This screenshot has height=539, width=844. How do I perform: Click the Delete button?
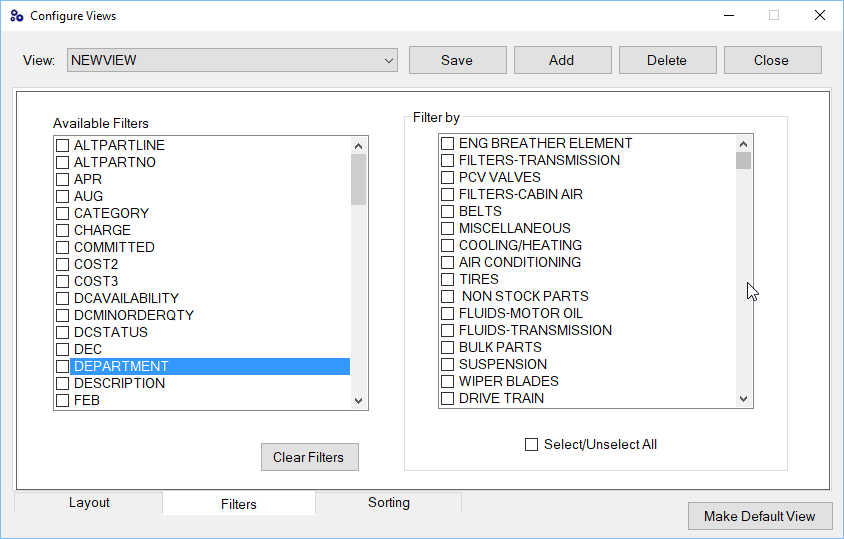pos(667,60)
